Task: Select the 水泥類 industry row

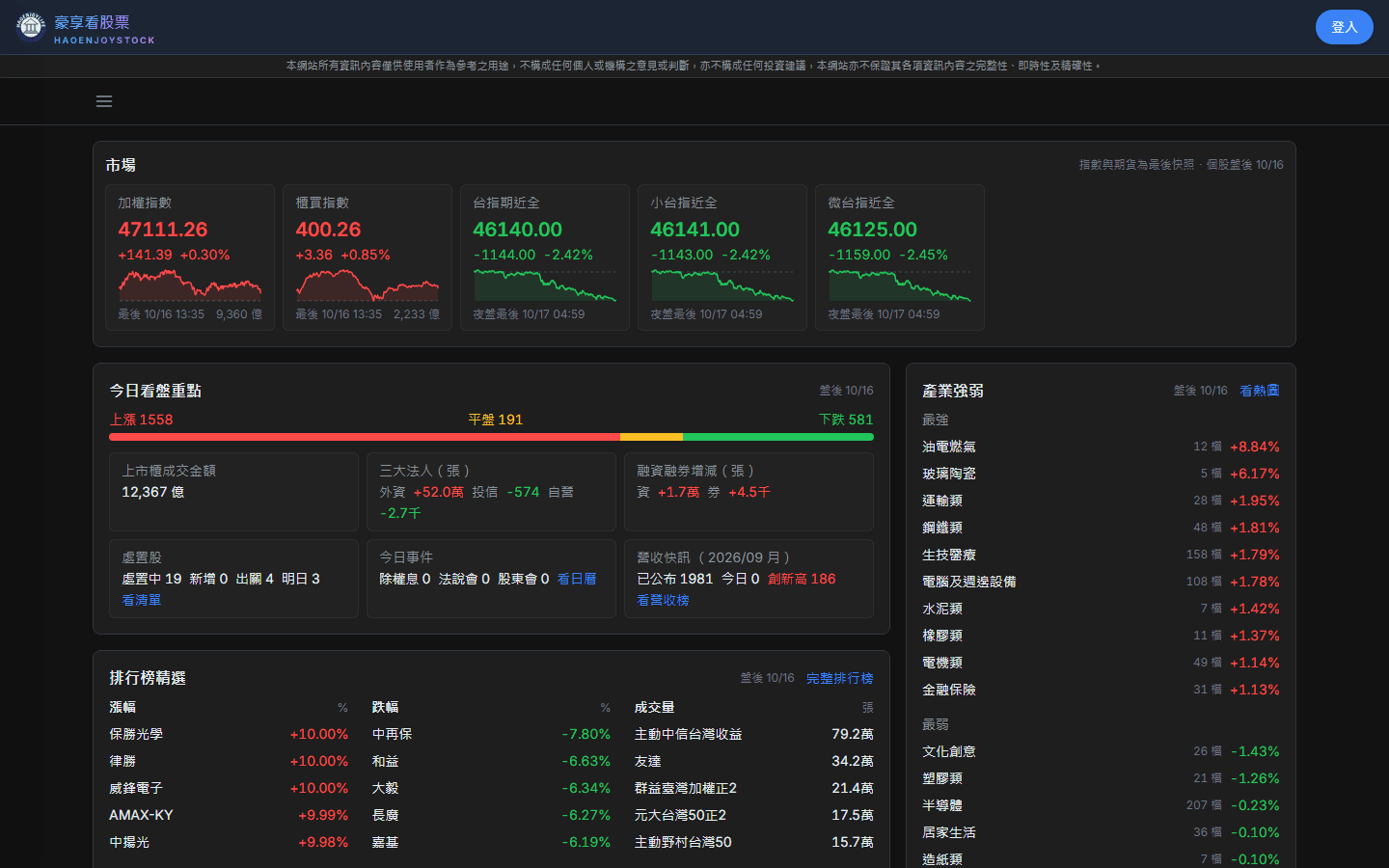Action: [x=1101, y=609]
